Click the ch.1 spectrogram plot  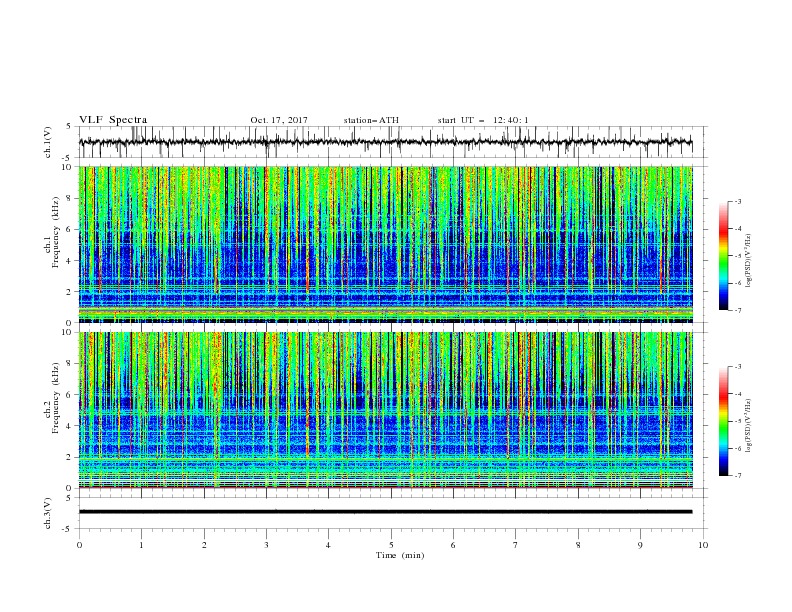(386, 244)
